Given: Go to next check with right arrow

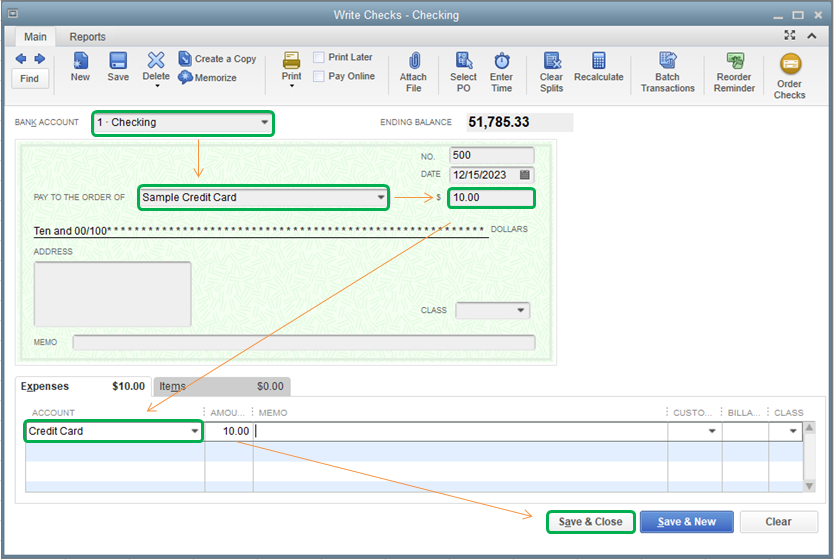Looking at the screenshot, I should click(x=39, y=58).
